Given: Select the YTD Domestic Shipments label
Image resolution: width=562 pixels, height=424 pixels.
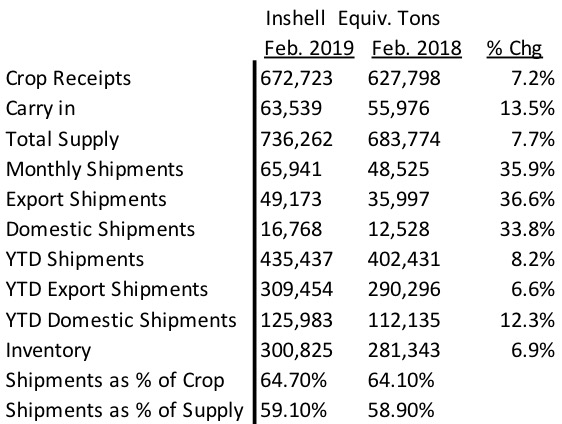Looking at the screenshot, I should pyautogui.click(x=121, y=320).
